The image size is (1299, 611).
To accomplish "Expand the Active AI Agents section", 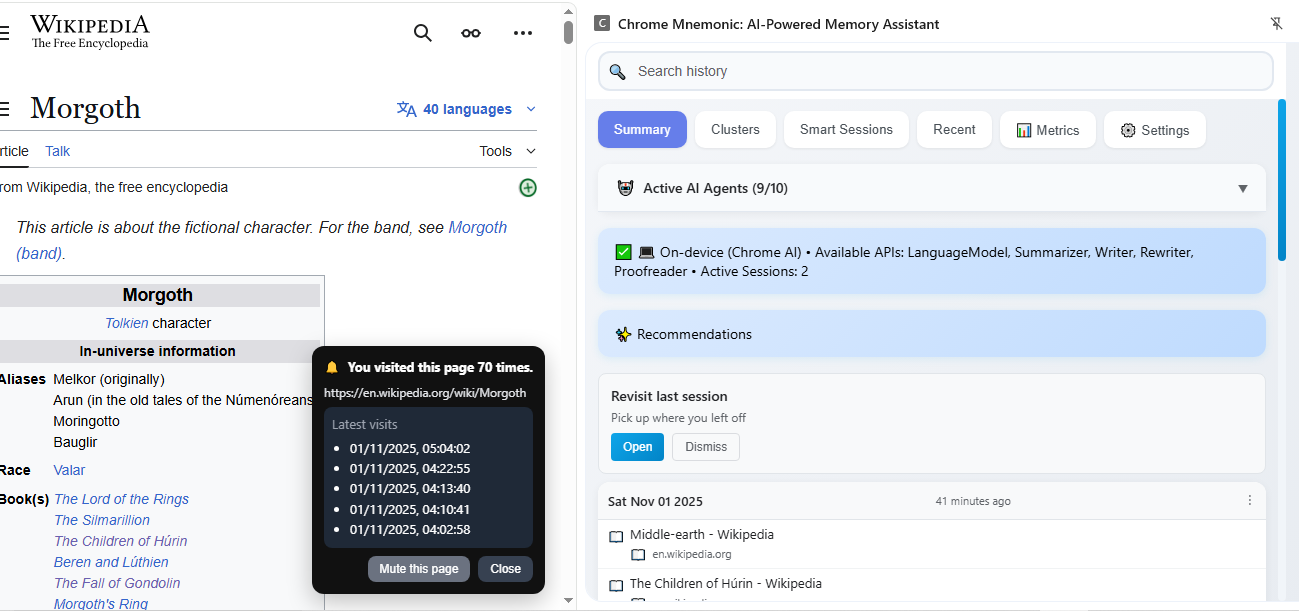I will [x=1243, y=188].
